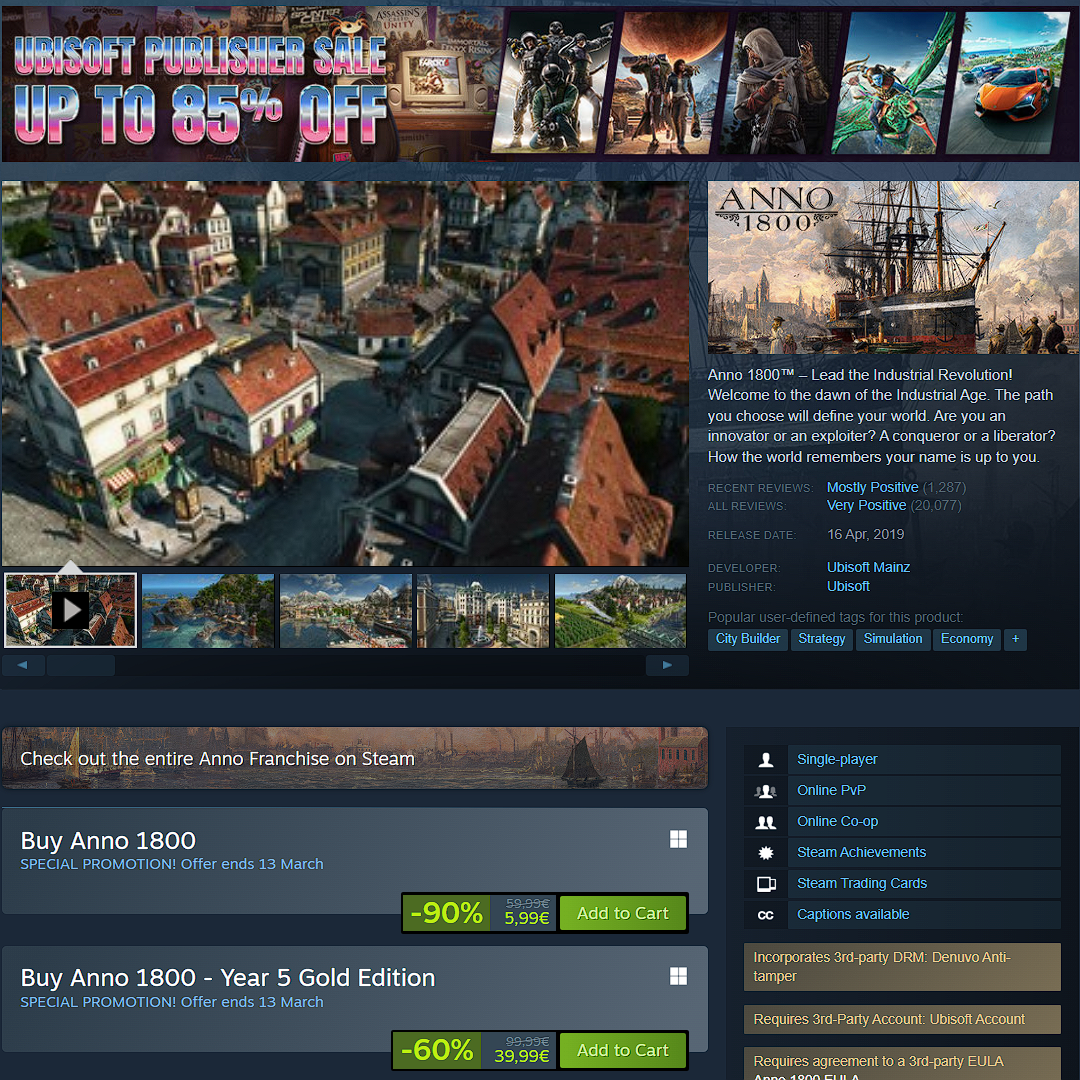Open the Ubisoft Publisher Sale banner
The height and width of the screenshot is (1080, 1080).
point(540,84)
